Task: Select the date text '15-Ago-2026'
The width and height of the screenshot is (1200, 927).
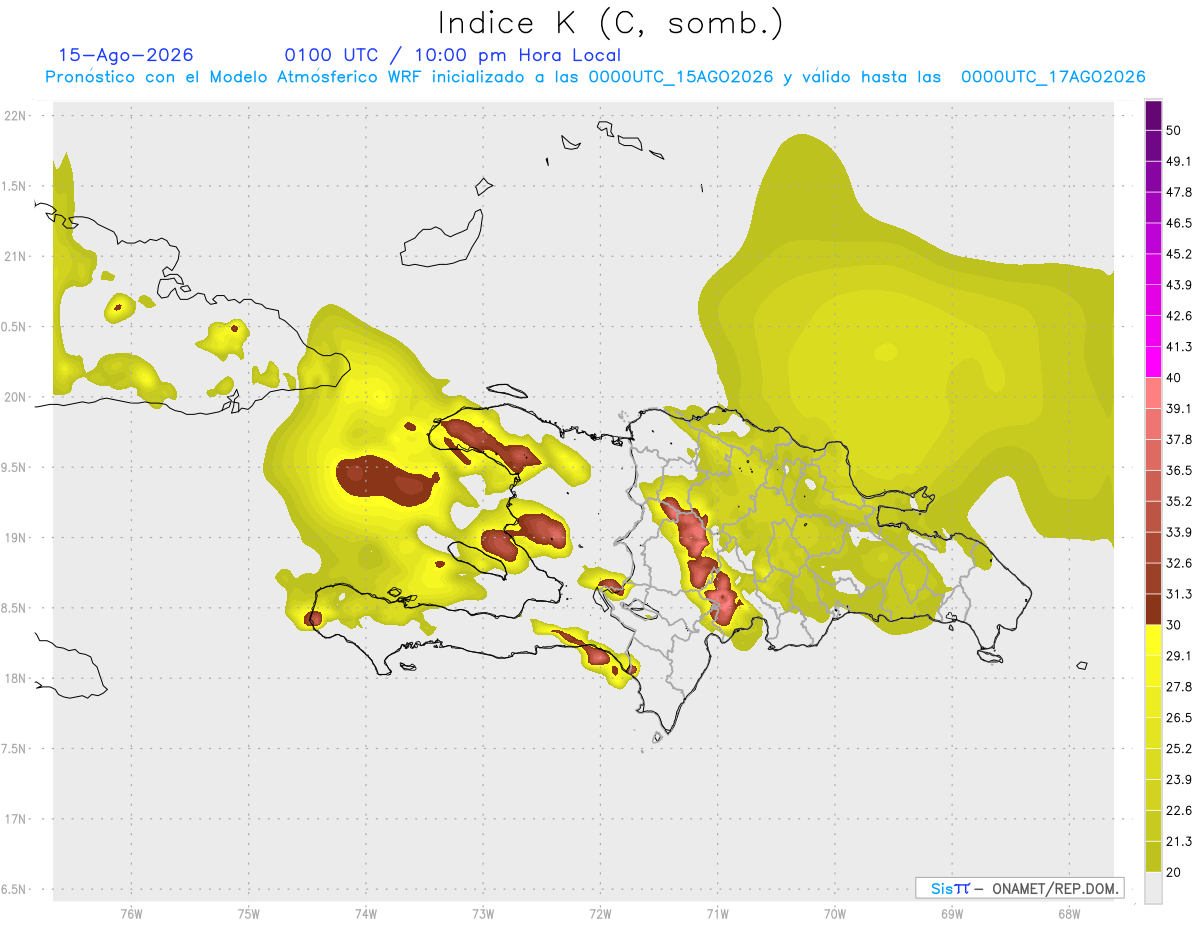Action: [126, 55]
